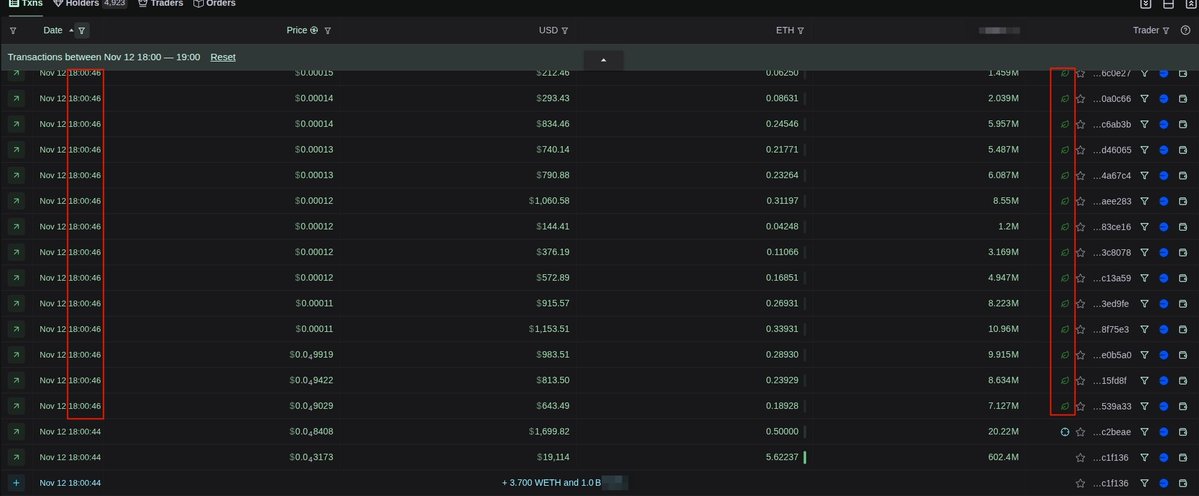Filter by trader ...3c8078 funnel icon
1199x496 pixels.
tap(1145, 252)
